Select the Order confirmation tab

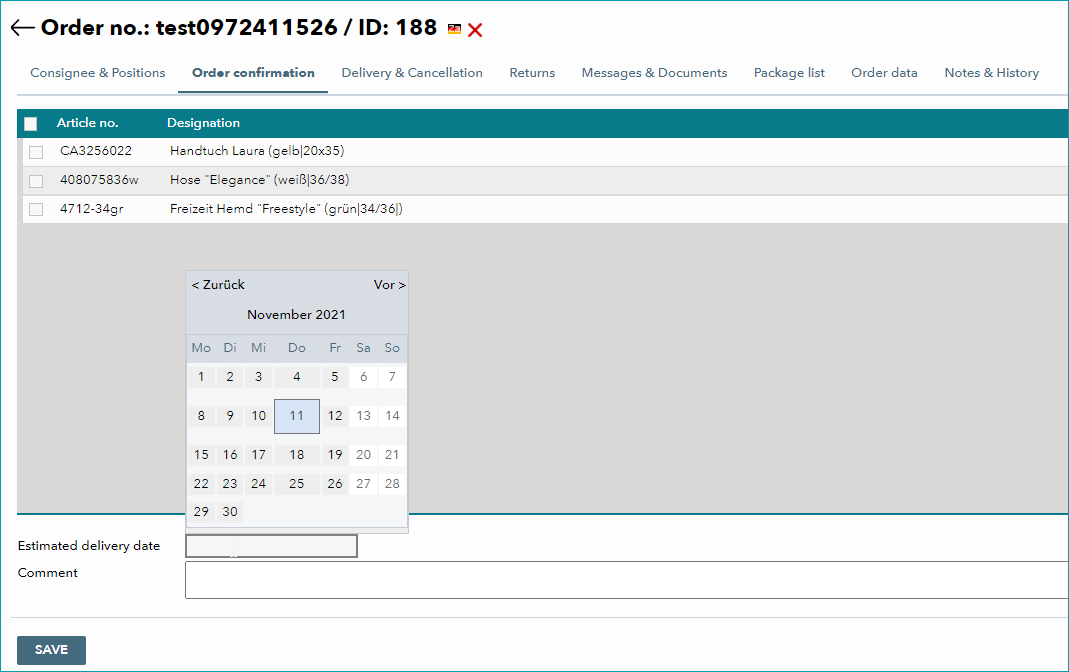pyautogui.click(x=253, y=73)
